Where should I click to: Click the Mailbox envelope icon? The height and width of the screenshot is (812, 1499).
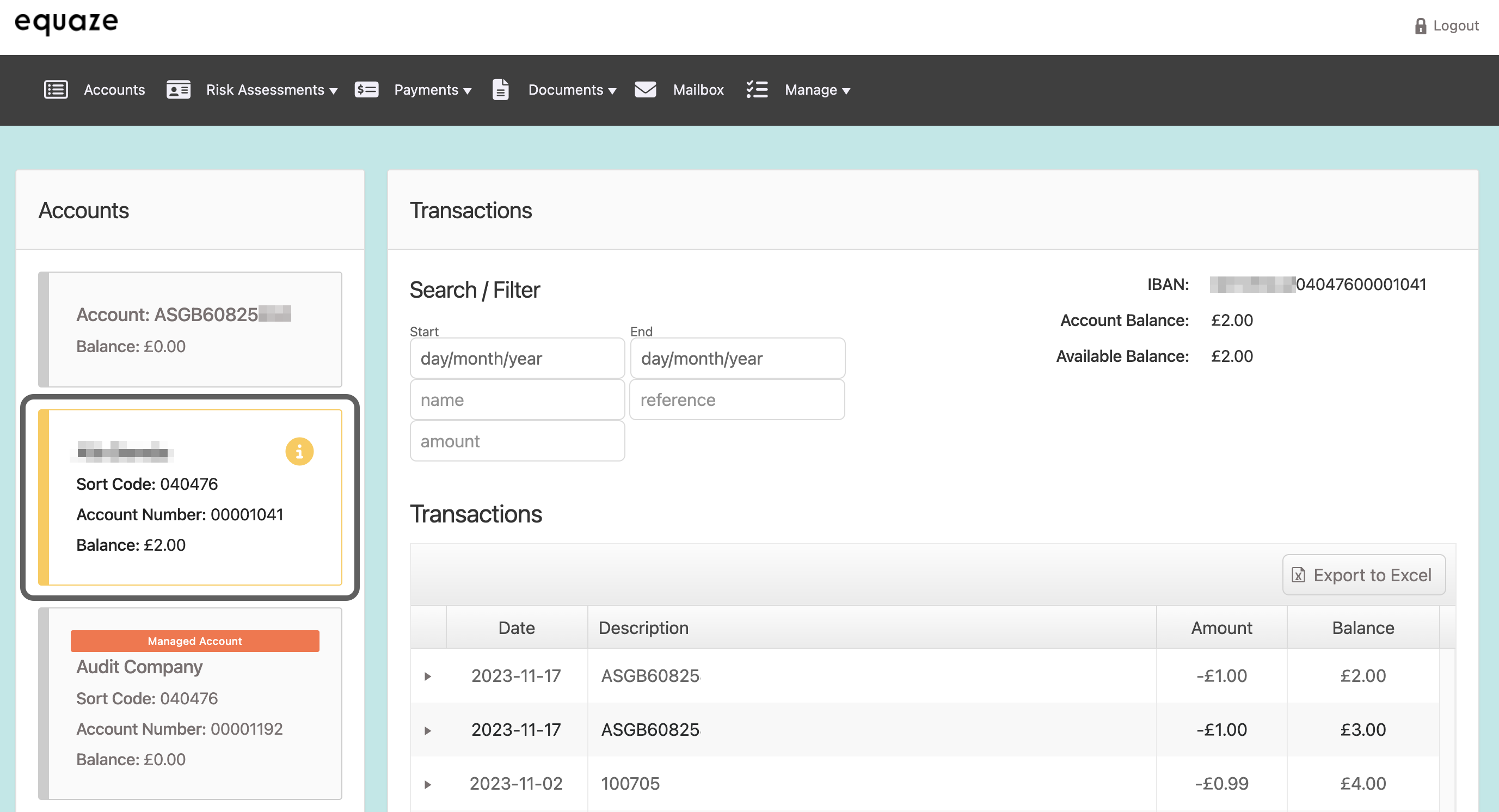tap(646, 90)
